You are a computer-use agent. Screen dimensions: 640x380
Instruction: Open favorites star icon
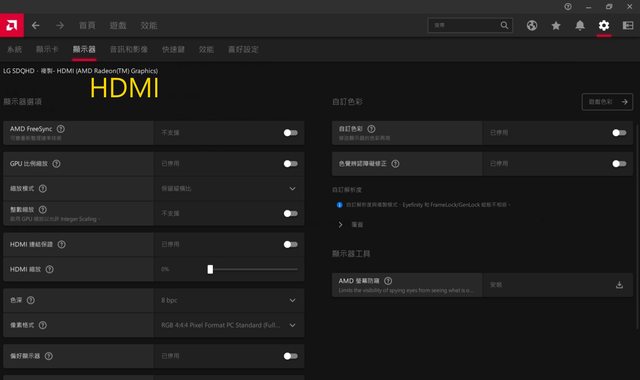coord(556,25)
